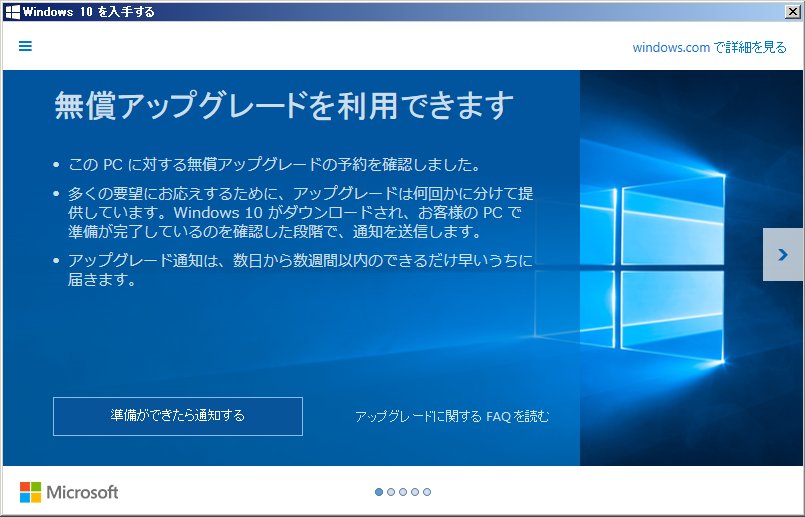Select the second page indicator dot
Image resolution: width=805 pixels, height=517 pixels.
(x=391, y=492)
